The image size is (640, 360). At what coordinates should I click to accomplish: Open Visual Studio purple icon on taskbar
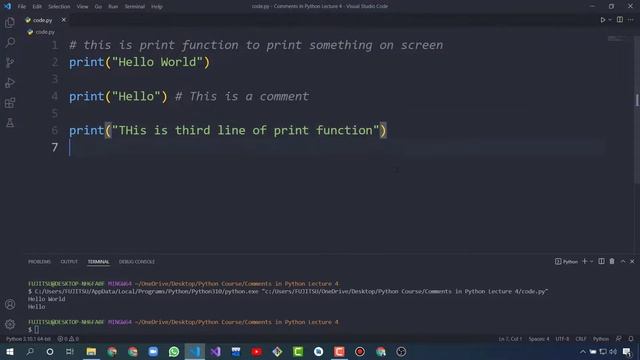coord(216,352)
